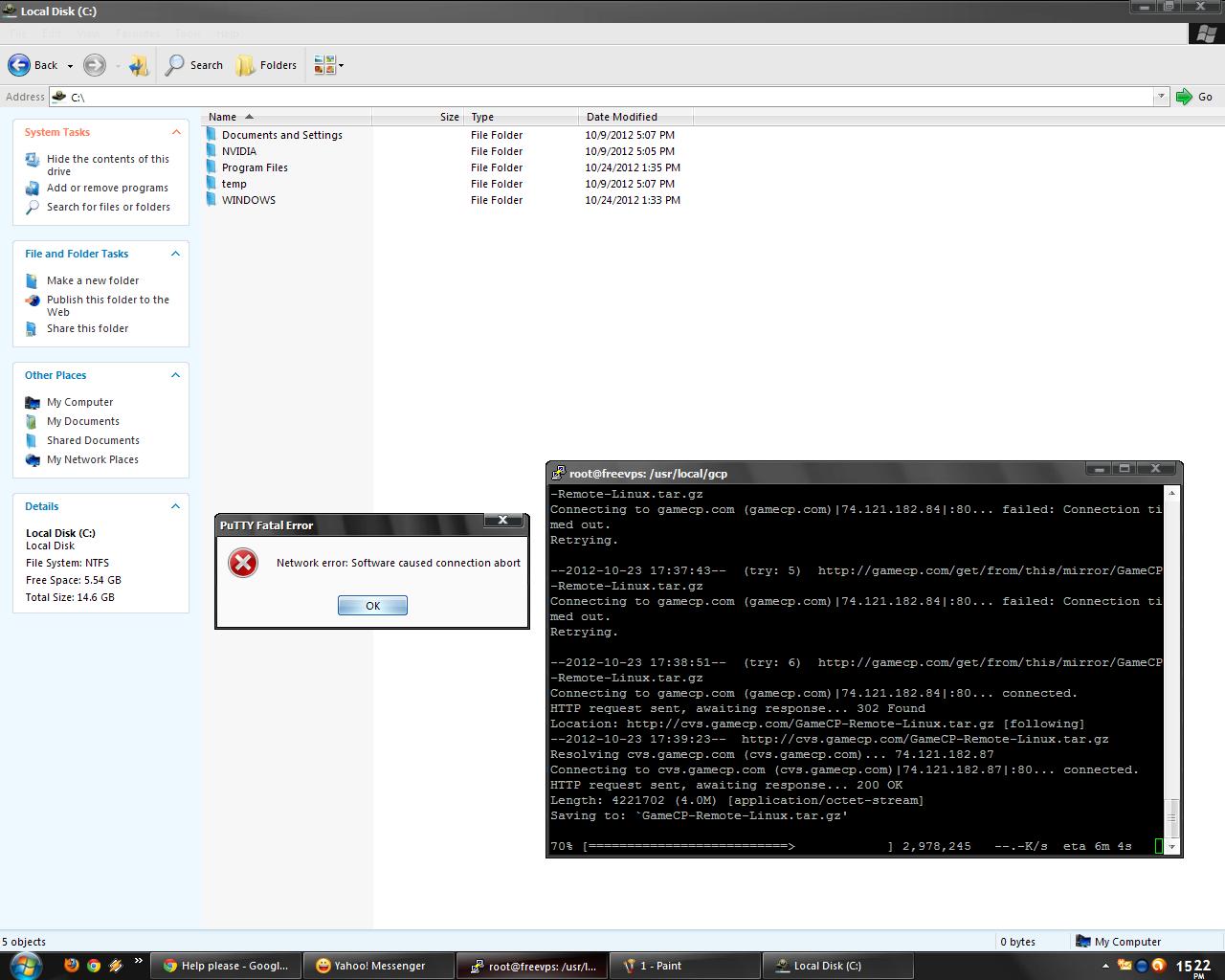Click the 'Make a new folder' link
Viewport: 1225px width, 980px height.
point(93,280)
